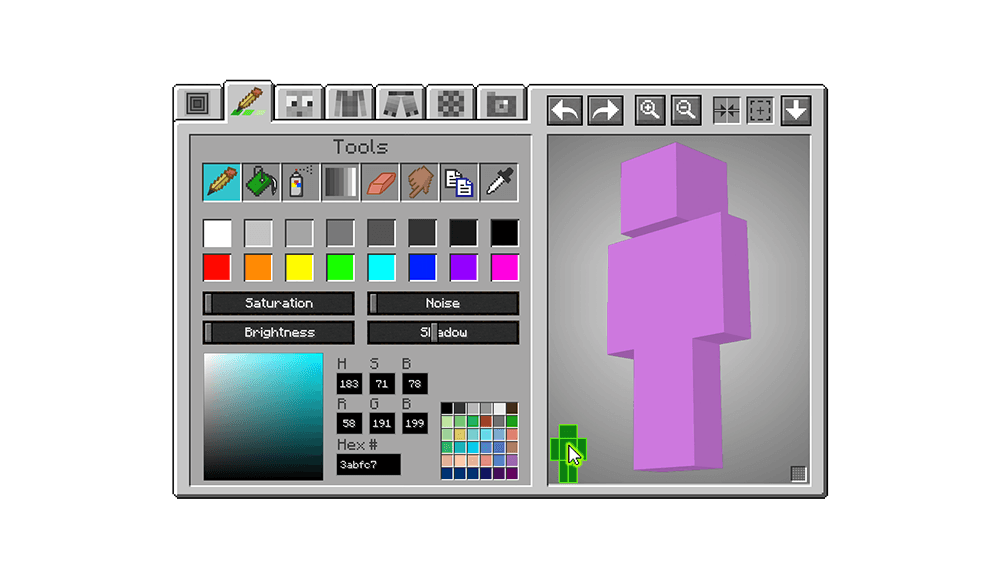The height and width of the screenshot is (563, 1000).
Task: Click the green mini skin preview figure
Action: [x=568, y=454]
